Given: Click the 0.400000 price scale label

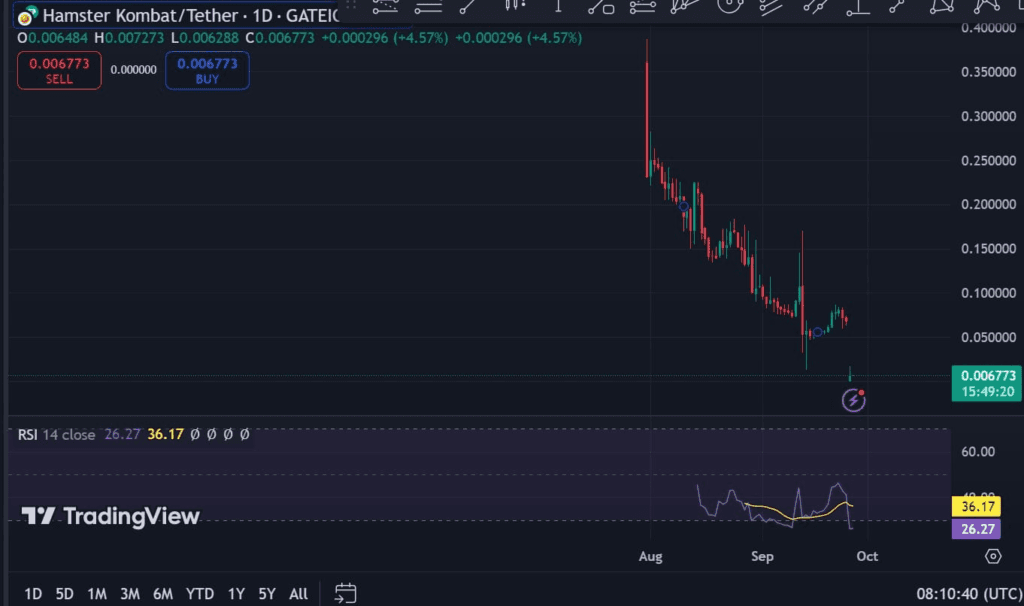Looking at the screenshot, I should (988, 27).
